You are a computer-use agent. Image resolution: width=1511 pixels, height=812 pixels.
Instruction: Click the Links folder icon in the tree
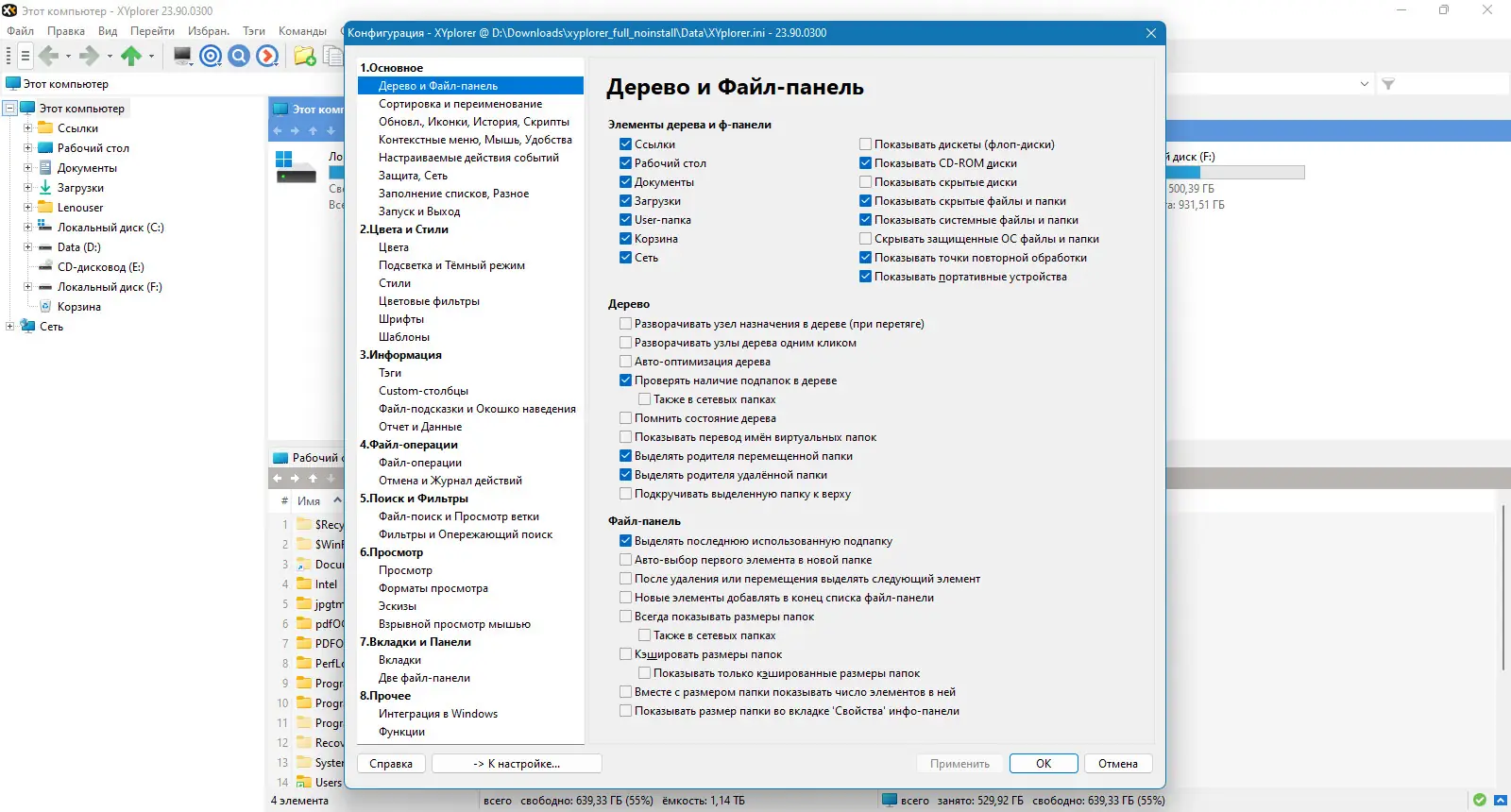pos(45,128)
